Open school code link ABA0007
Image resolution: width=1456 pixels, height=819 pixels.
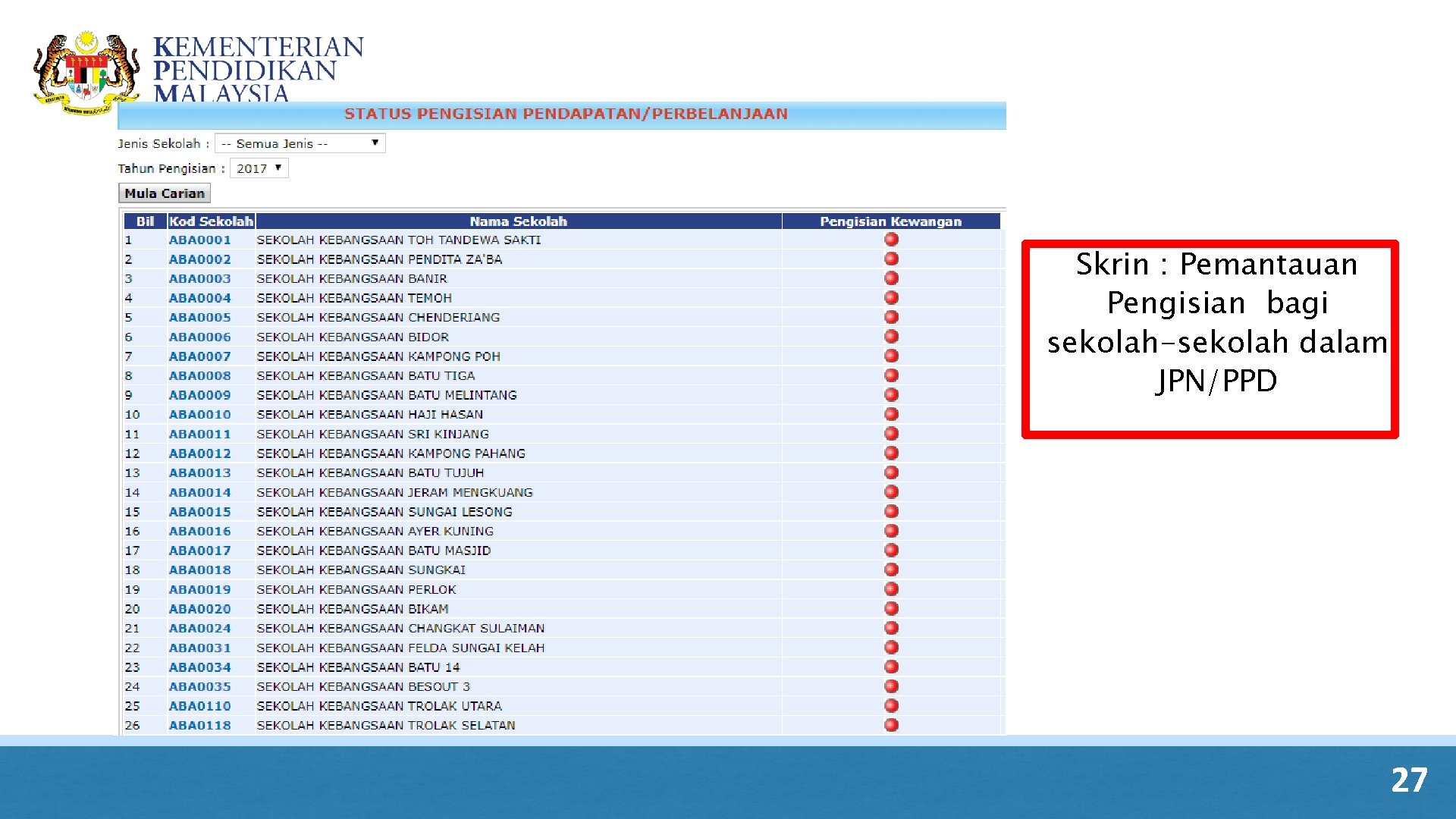coord(199,356)
